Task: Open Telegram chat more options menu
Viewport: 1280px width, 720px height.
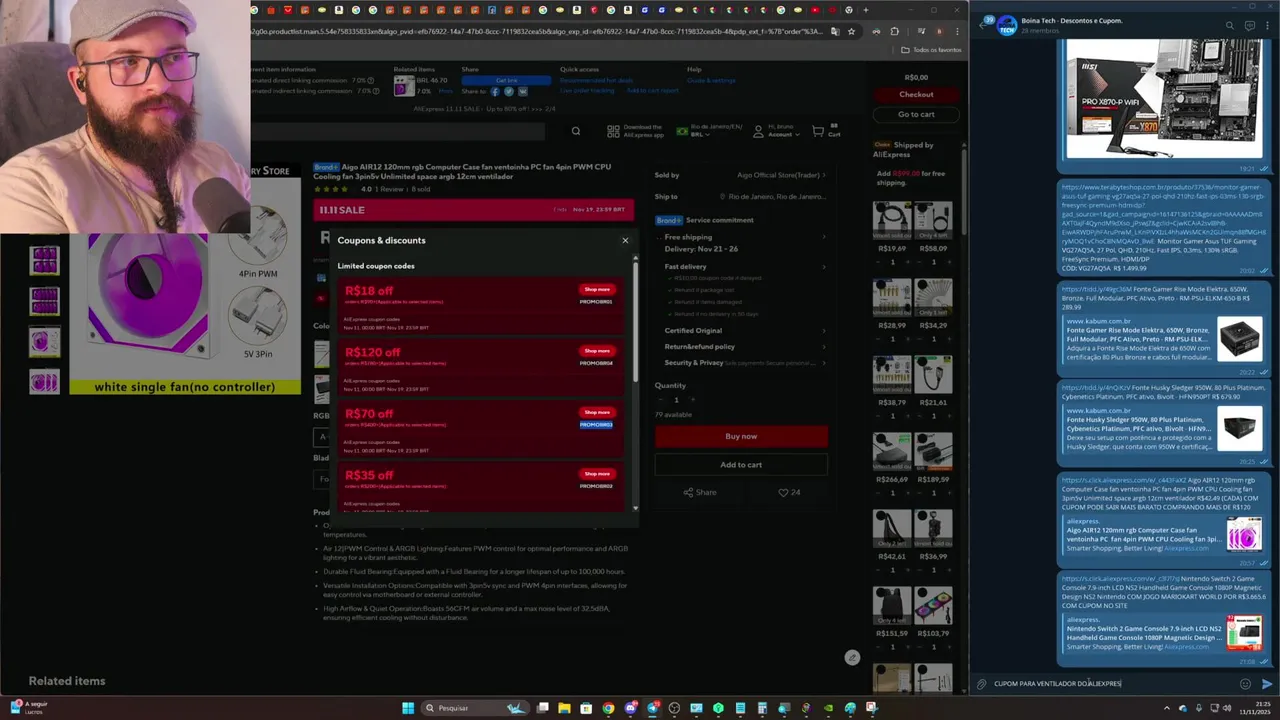Action: coord(1269,25)
